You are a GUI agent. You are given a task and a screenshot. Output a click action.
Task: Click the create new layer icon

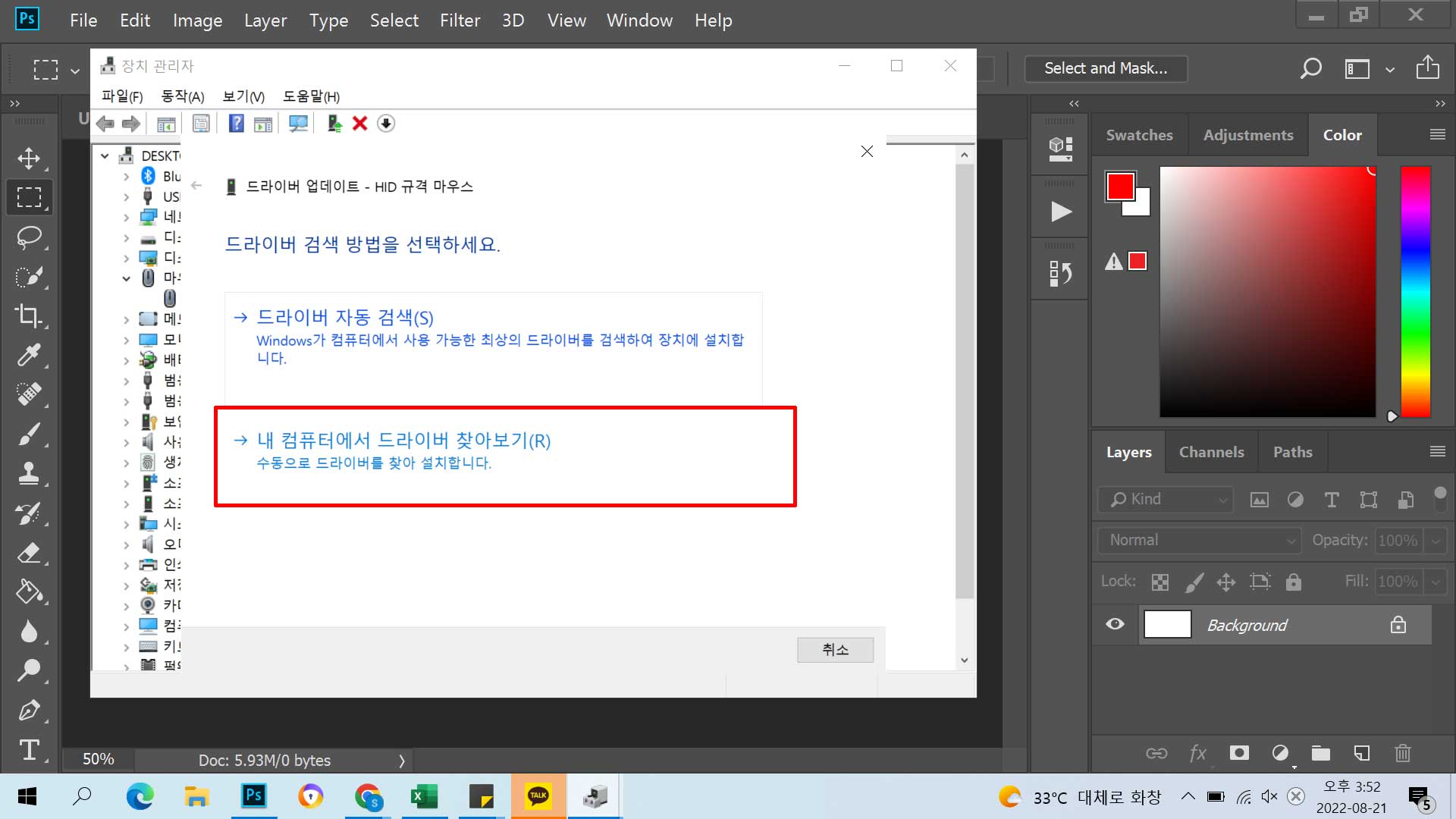(1362, 753)
